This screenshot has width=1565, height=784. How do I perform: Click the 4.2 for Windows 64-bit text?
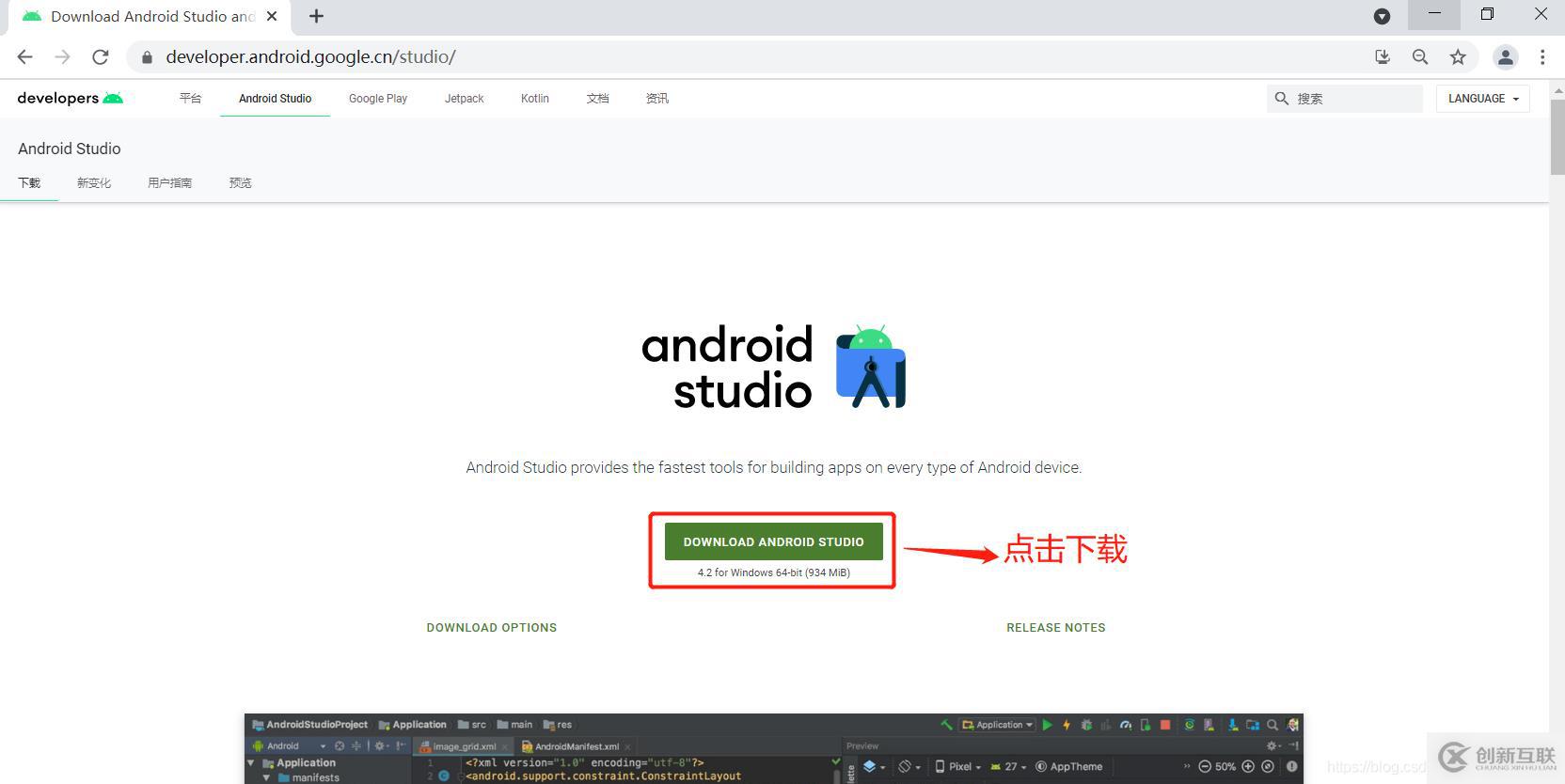(774, 572)
